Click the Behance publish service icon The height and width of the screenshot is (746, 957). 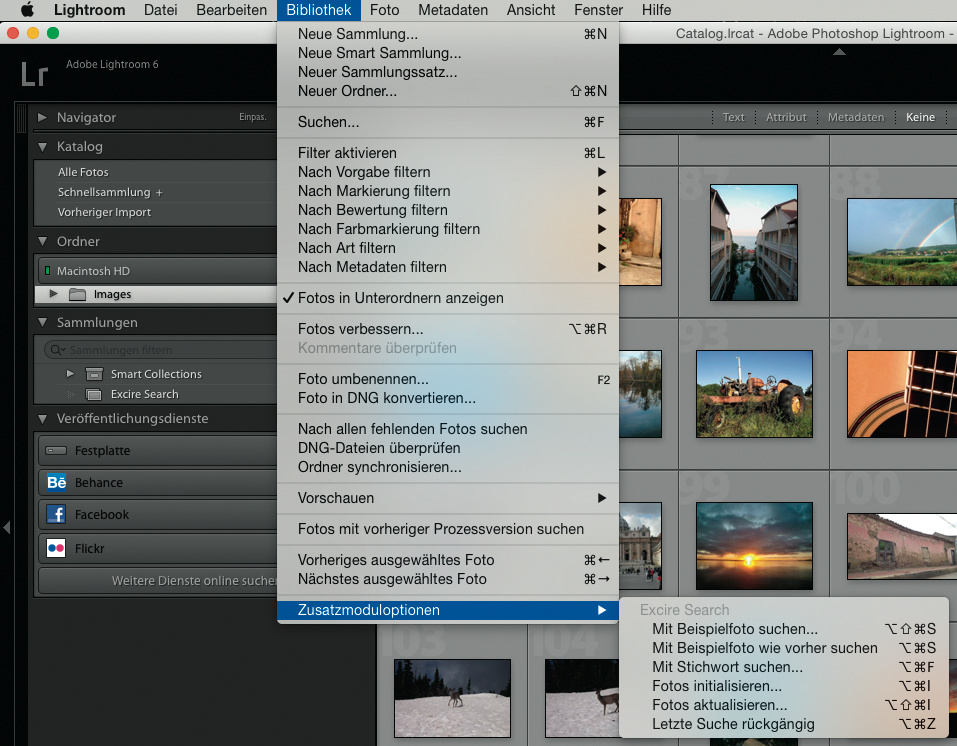(56, 483)
